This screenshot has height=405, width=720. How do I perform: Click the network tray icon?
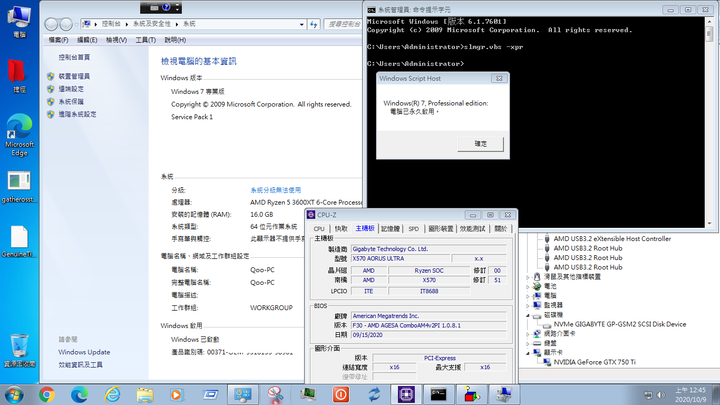pos(648,395)
